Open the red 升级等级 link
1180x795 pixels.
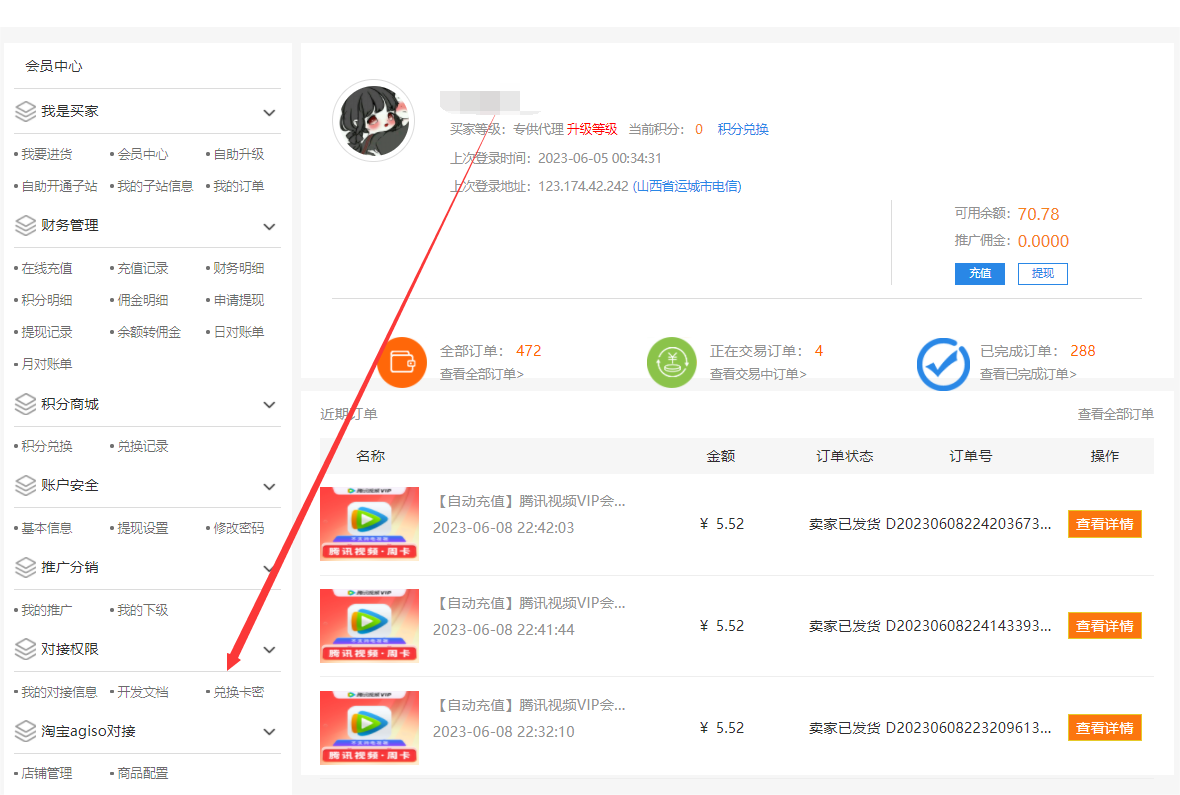592,129
